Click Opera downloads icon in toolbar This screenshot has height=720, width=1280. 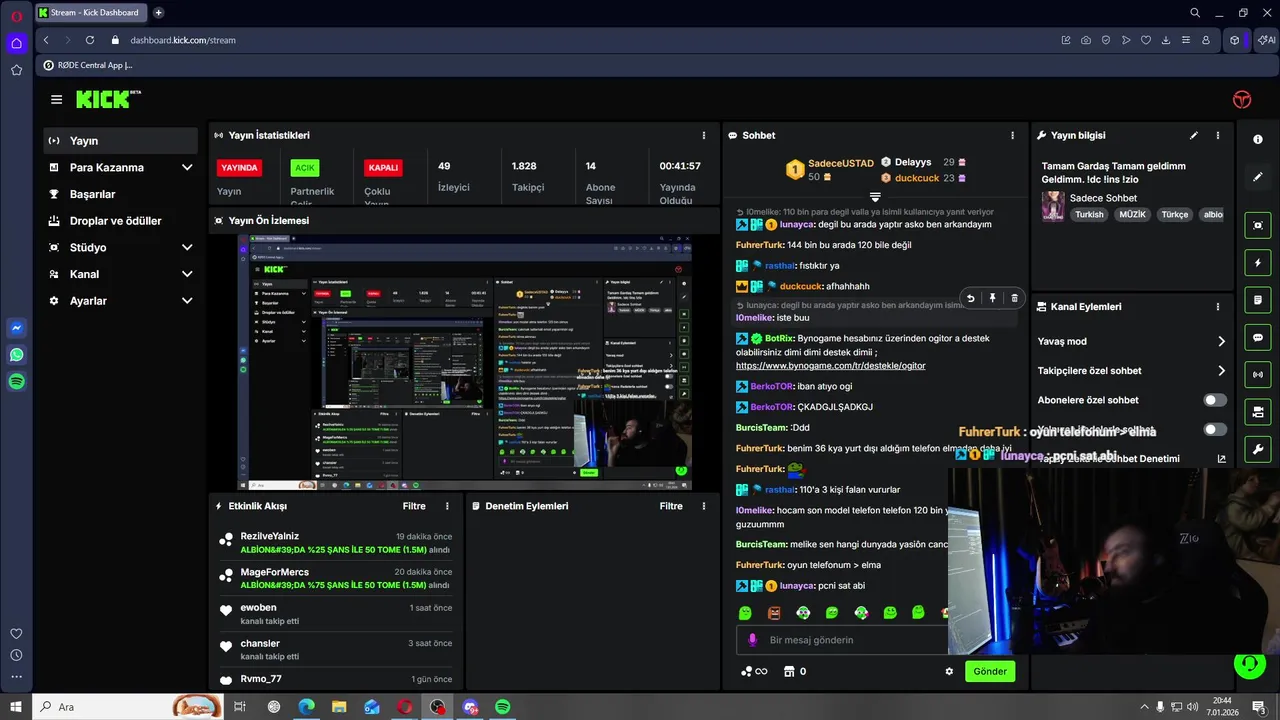1165,40
